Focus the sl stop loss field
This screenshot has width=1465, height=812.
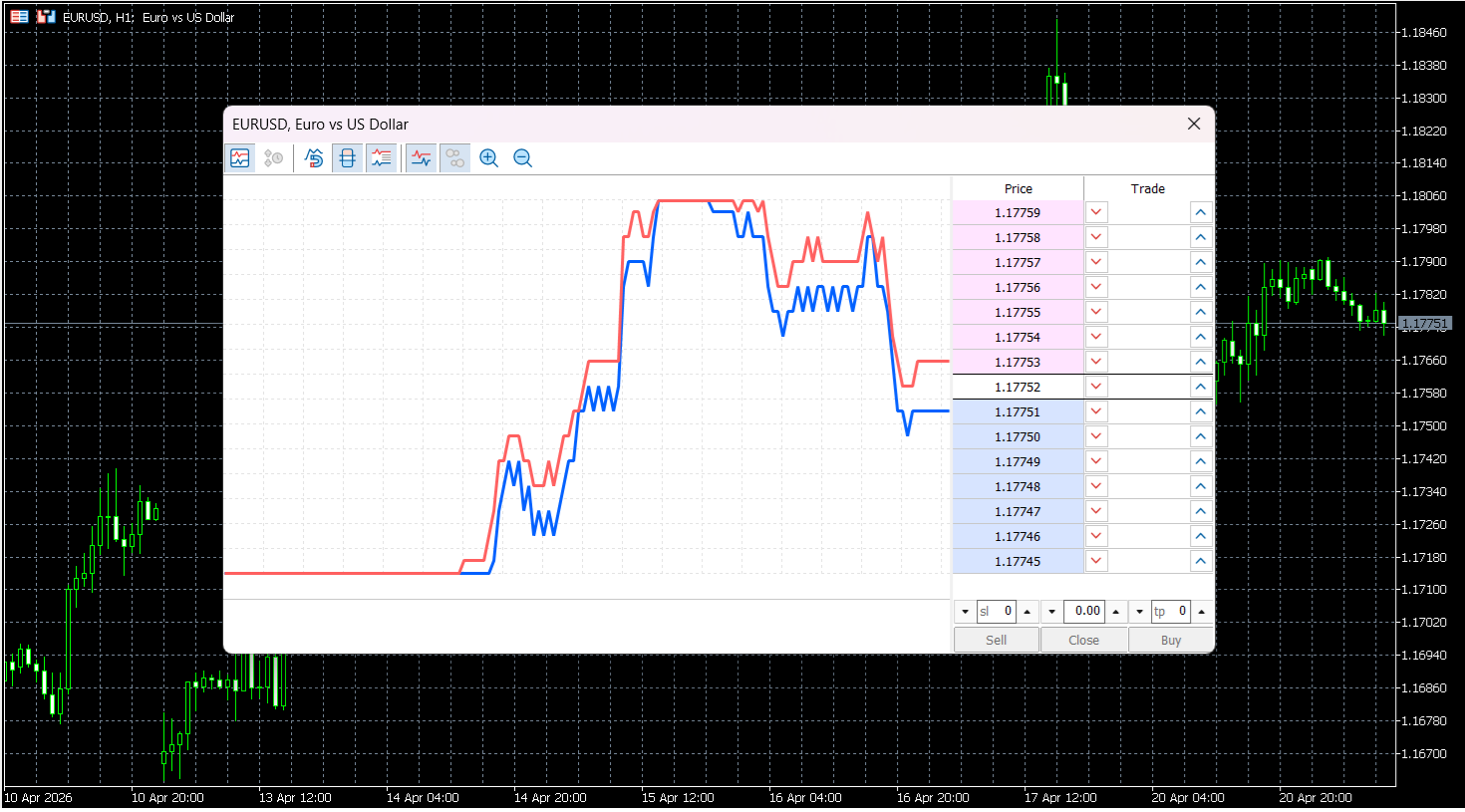[x=996, y=612]
